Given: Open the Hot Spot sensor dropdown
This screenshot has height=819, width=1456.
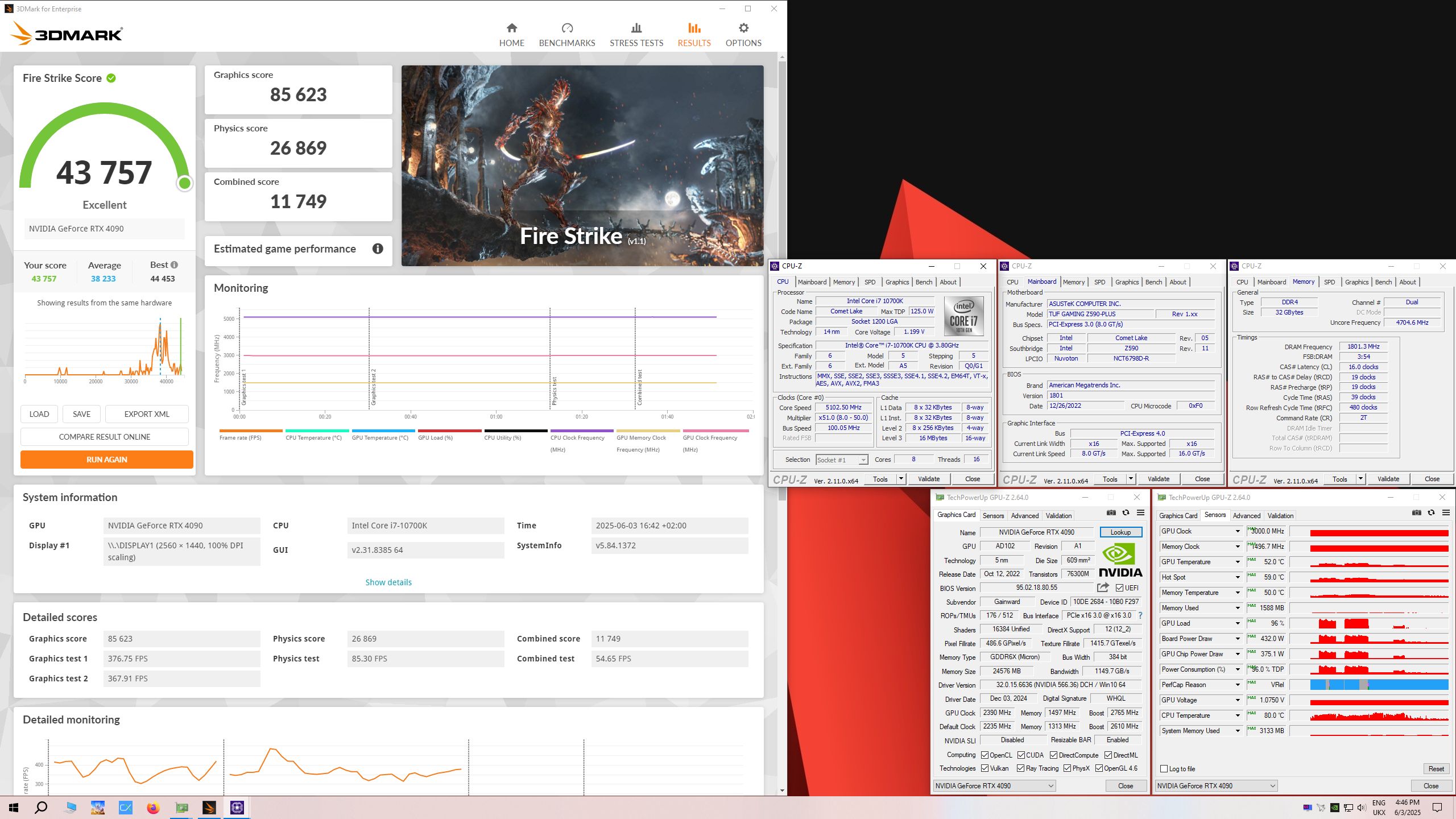Looking at the screenshot, I should [1237, 577].
